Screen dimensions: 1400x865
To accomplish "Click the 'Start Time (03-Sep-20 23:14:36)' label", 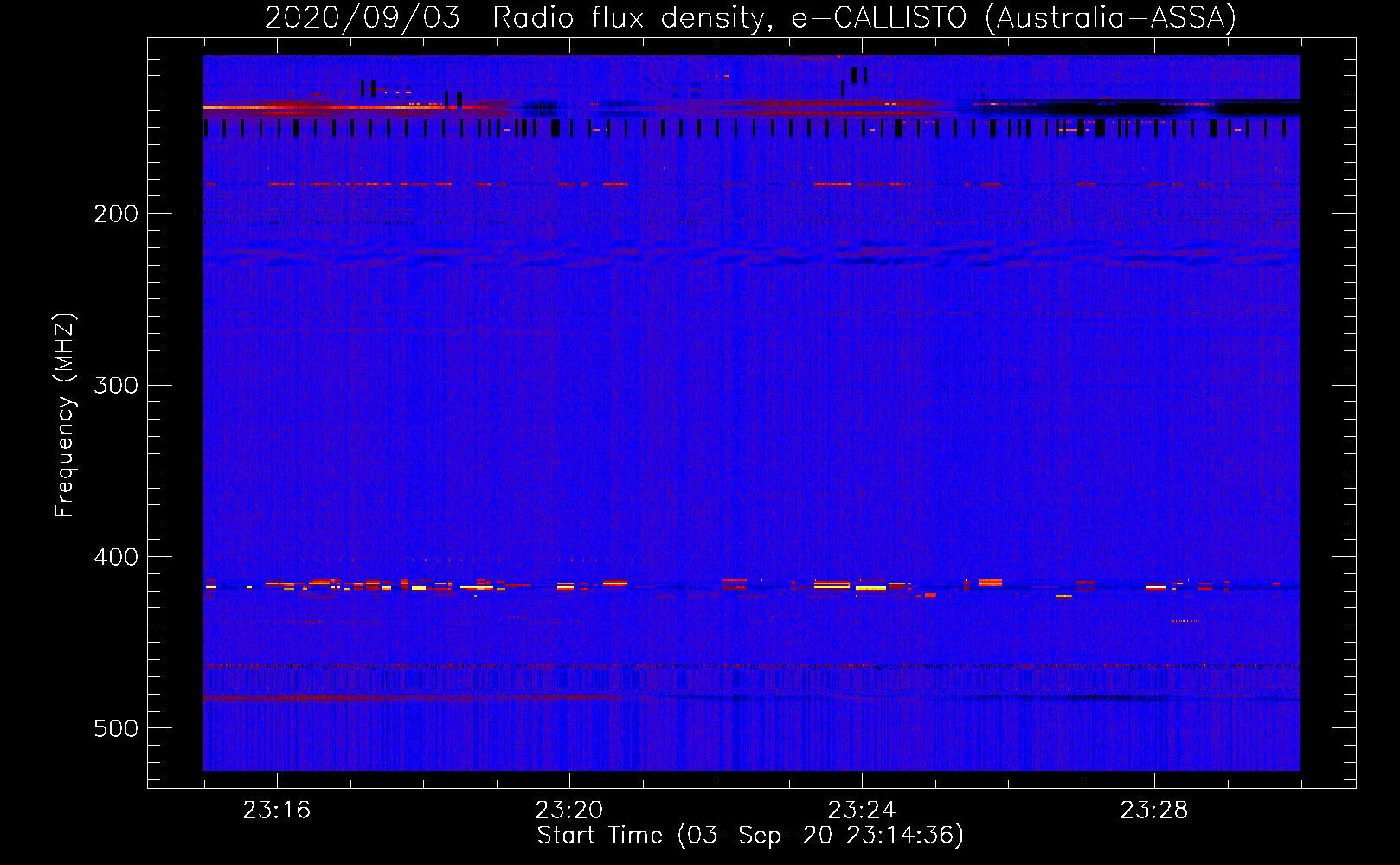I will click(750, 836).
